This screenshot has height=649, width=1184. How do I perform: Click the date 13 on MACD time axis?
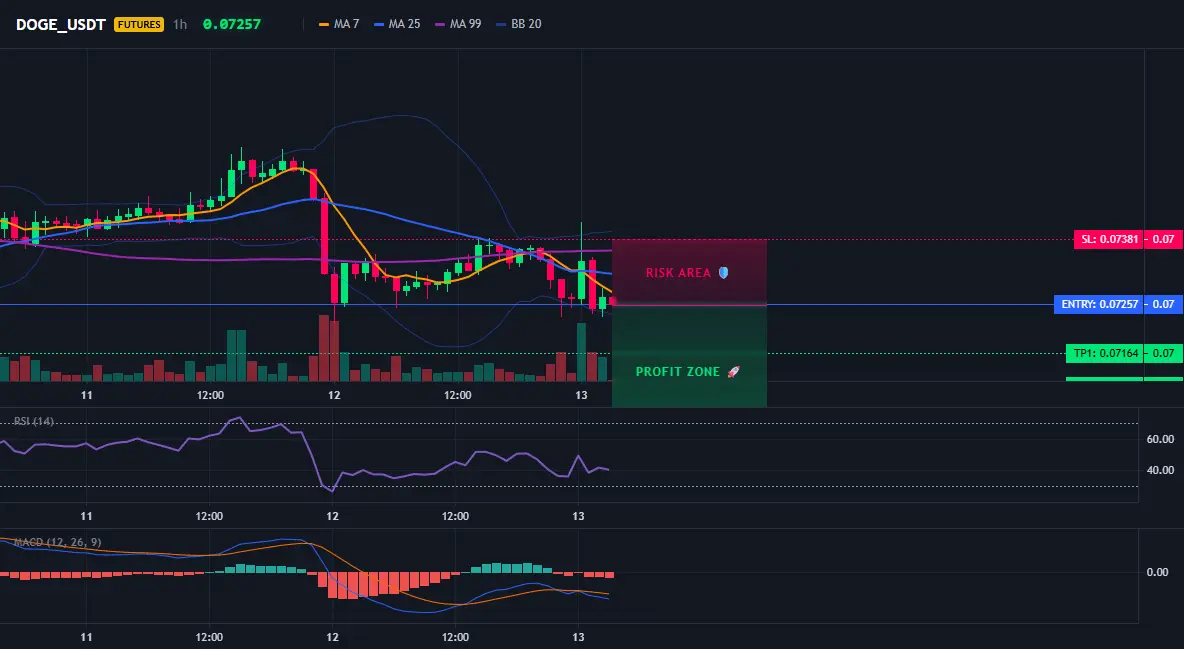click(578, 637)
